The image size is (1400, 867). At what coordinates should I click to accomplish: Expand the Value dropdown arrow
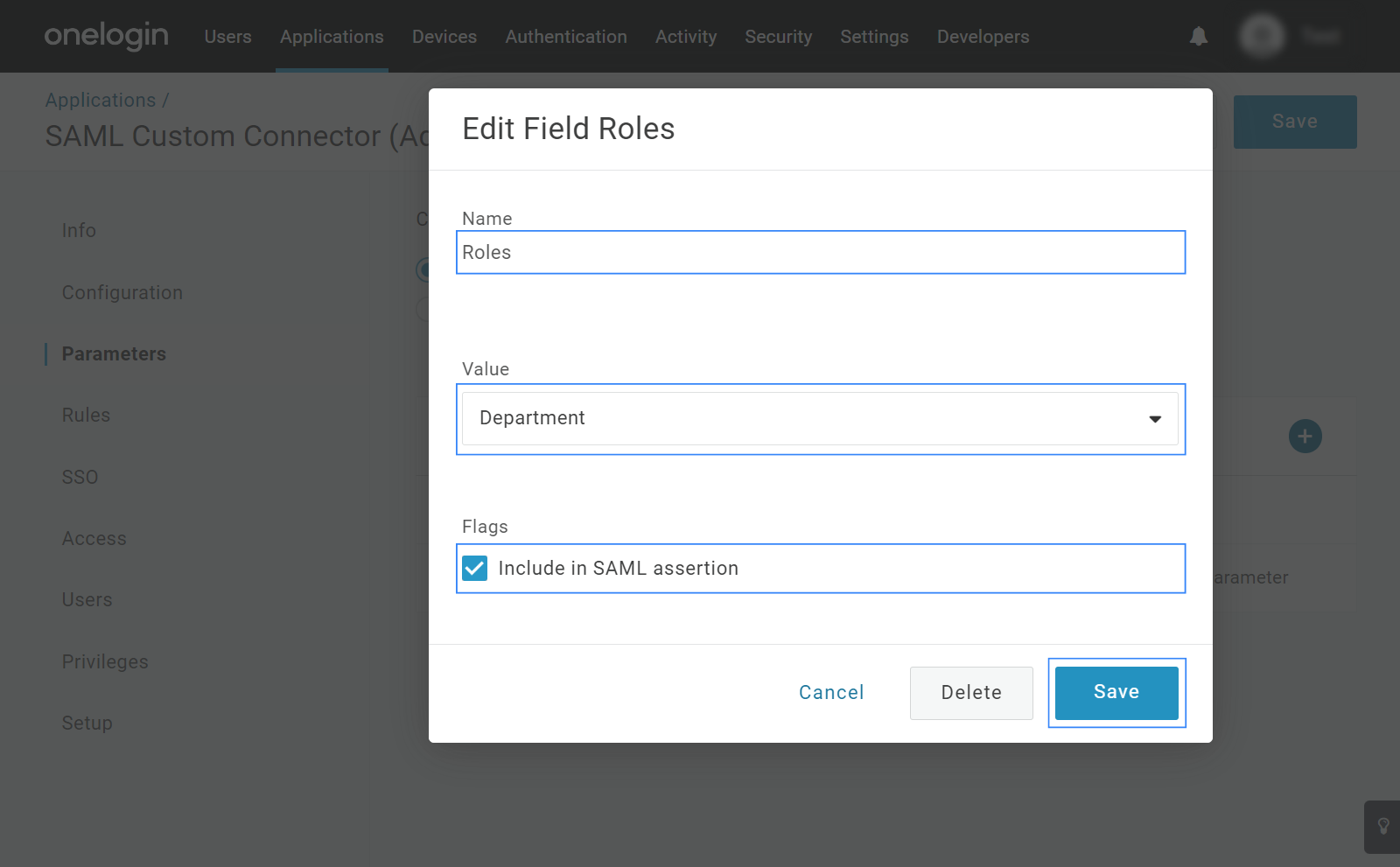coord(1154,419)
